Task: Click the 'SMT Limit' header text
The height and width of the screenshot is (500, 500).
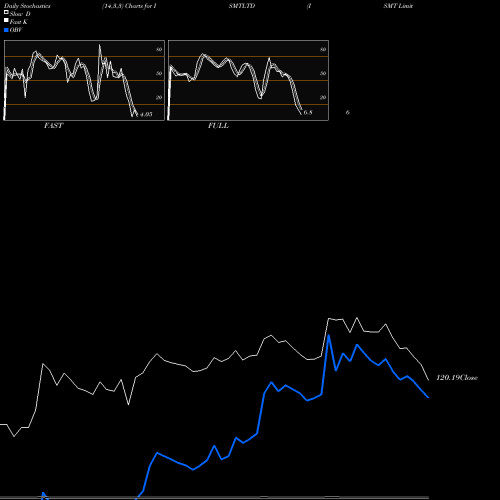Action: coord(398,6)
